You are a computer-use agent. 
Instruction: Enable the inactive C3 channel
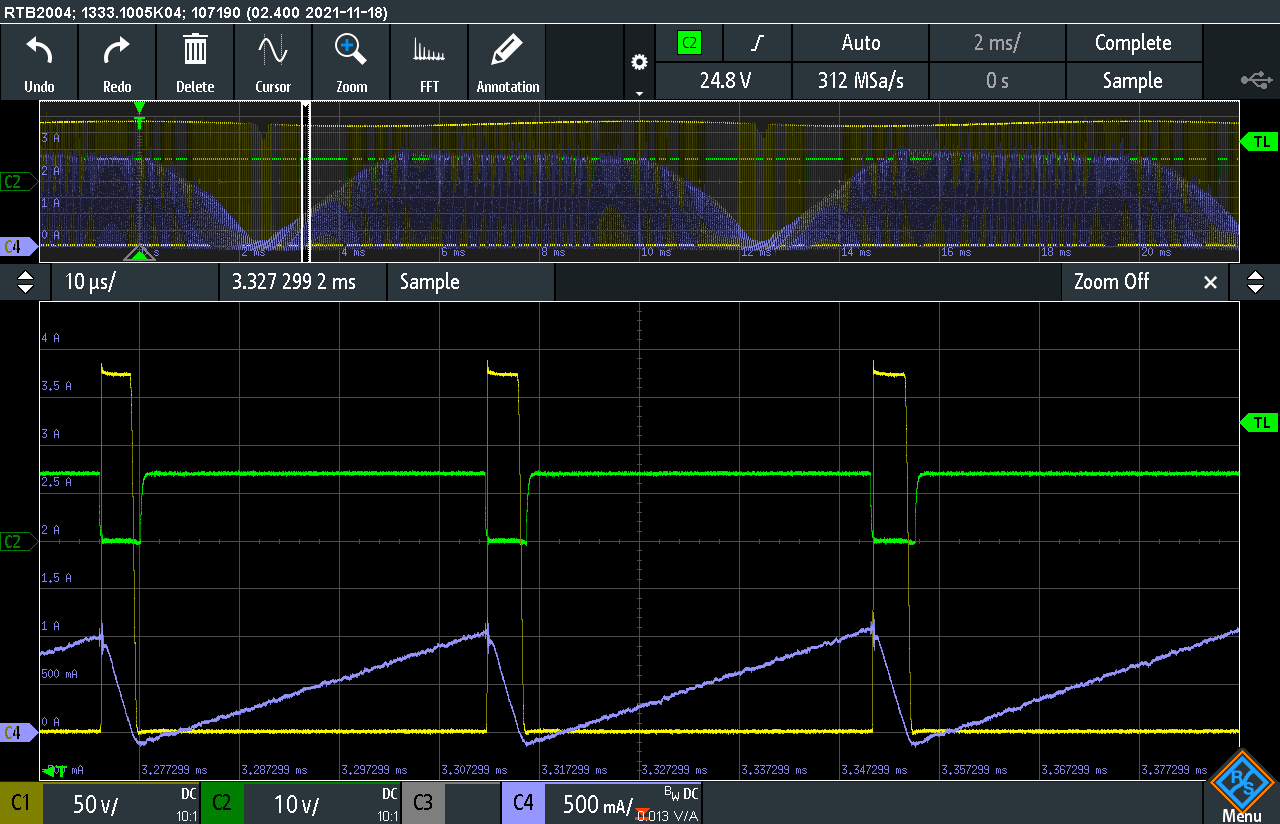coord(450,803)
